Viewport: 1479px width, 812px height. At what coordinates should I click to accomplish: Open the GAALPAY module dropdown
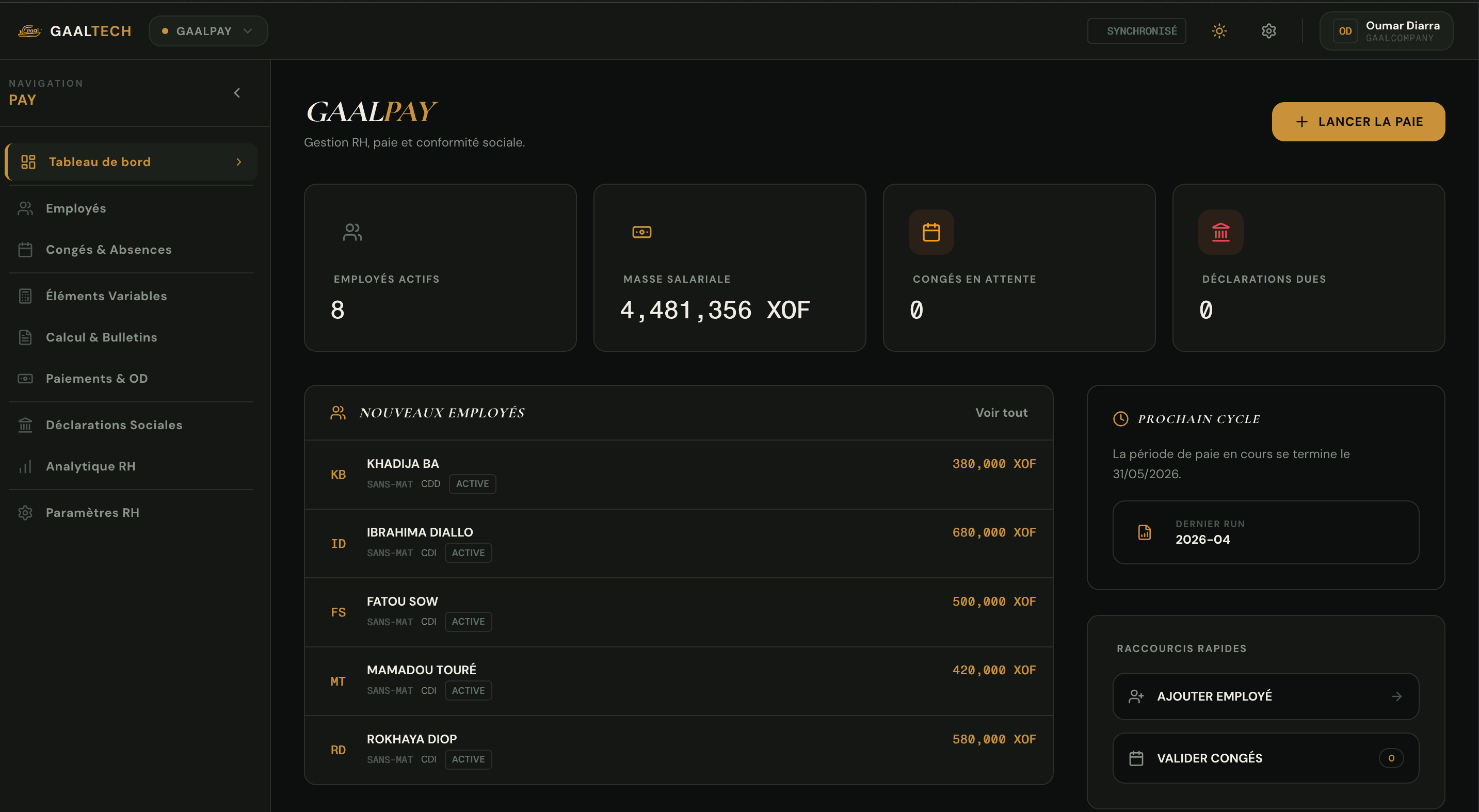coord(208,31)
